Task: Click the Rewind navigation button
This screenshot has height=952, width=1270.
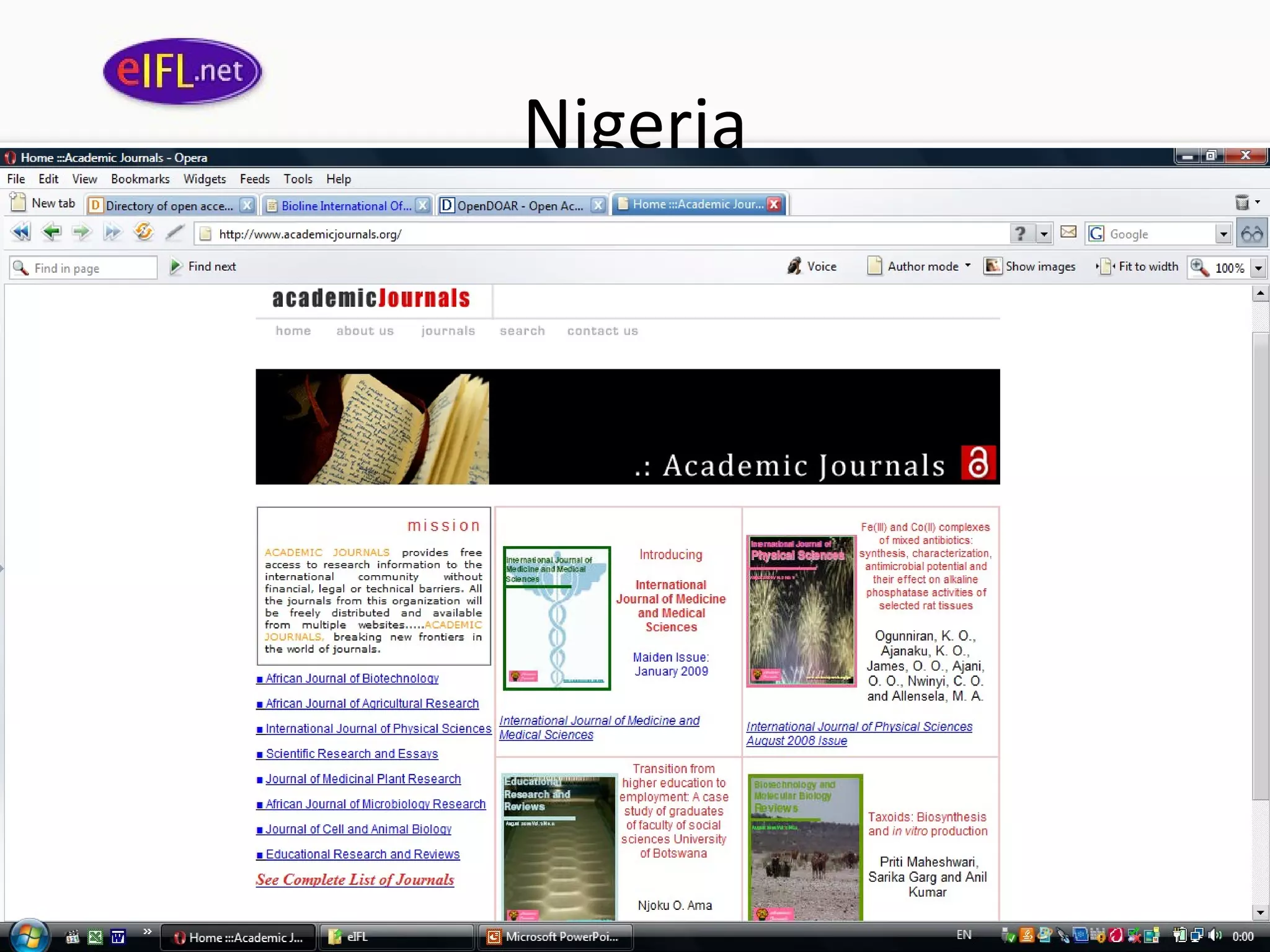Action: [20, 232]
